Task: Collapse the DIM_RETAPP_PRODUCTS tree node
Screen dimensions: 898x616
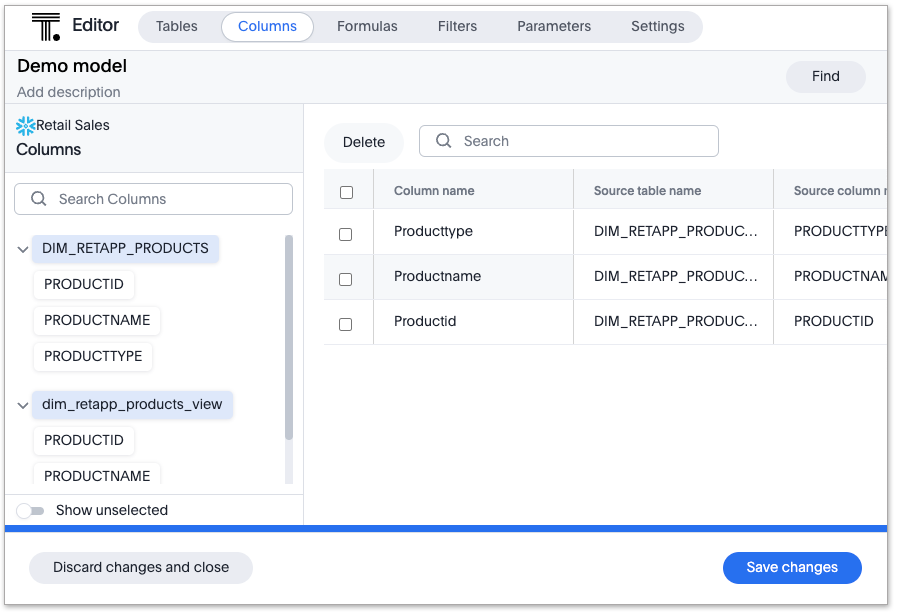Action: [23, 249]
